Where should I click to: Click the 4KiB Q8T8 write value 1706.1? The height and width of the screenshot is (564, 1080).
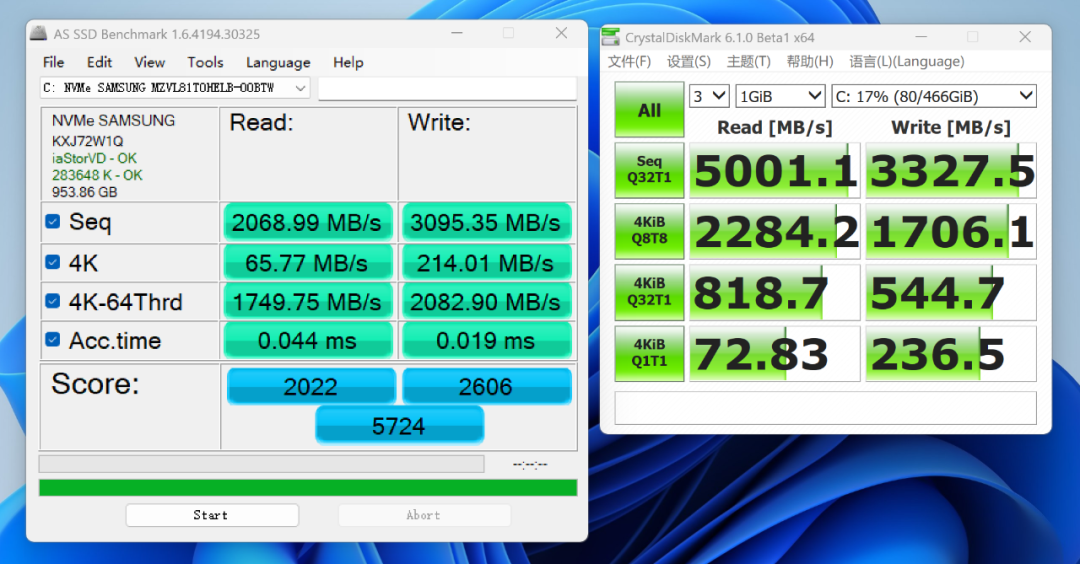951,231
